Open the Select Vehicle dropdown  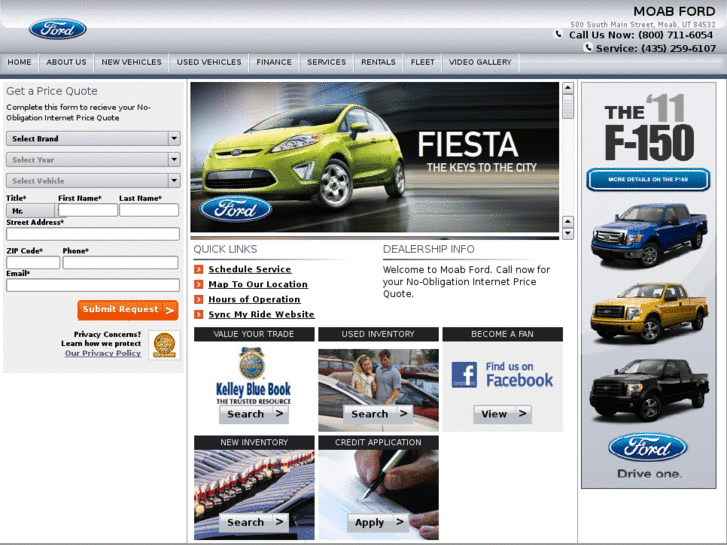[x=93, y=180]
